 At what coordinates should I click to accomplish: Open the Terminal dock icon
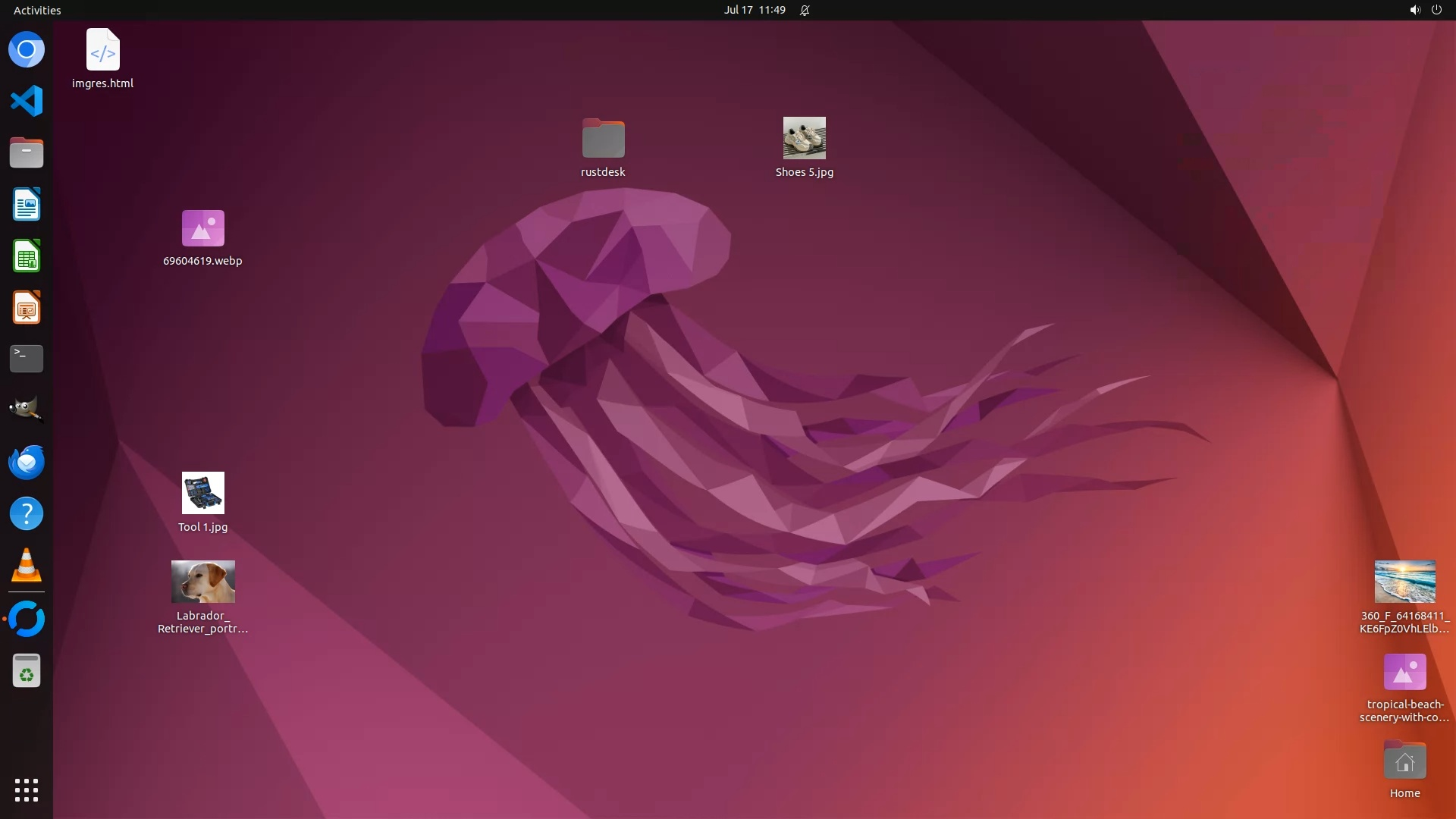pos(27,359)
